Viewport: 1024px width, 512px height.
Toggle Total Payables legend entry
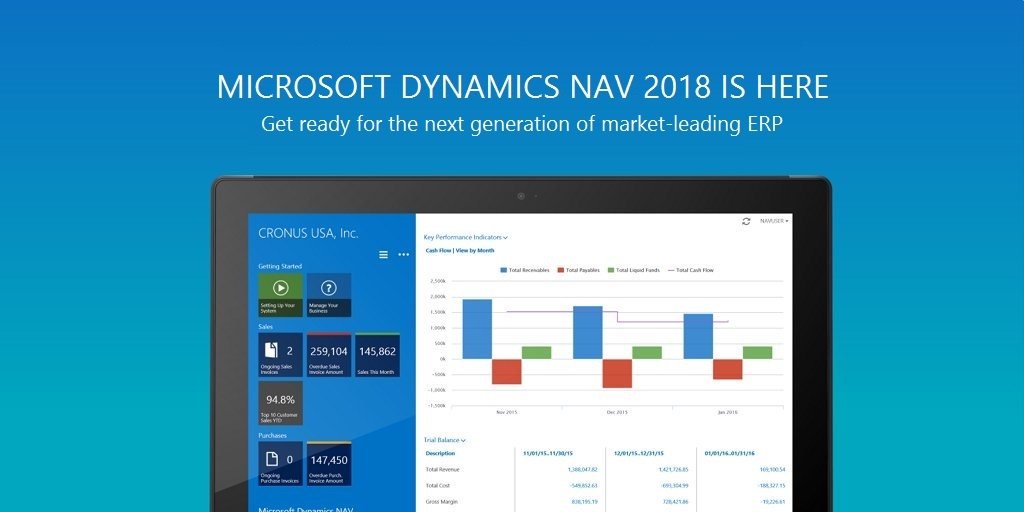point(579,270)
